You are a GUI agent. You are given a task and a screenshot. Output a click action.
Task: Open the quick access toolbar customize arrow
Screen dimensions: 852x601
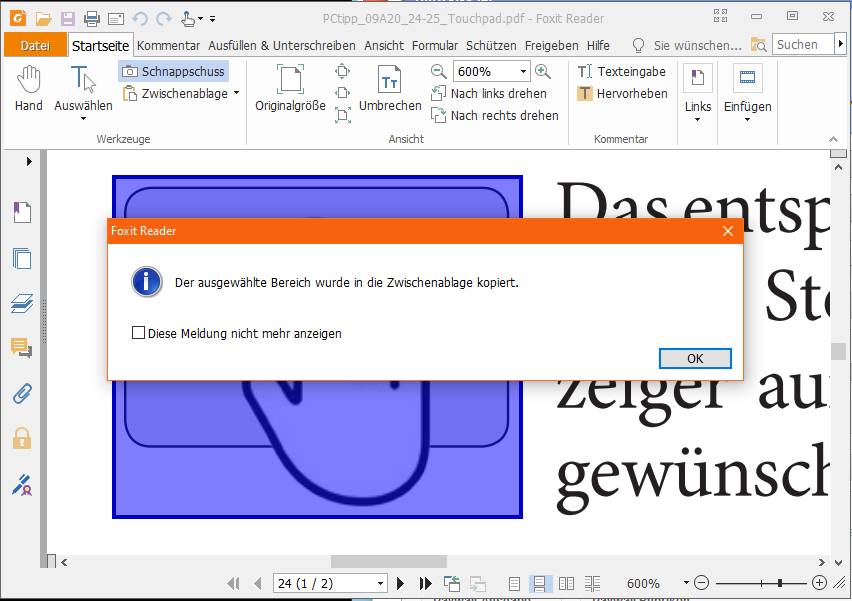click(x=212, y=19)
